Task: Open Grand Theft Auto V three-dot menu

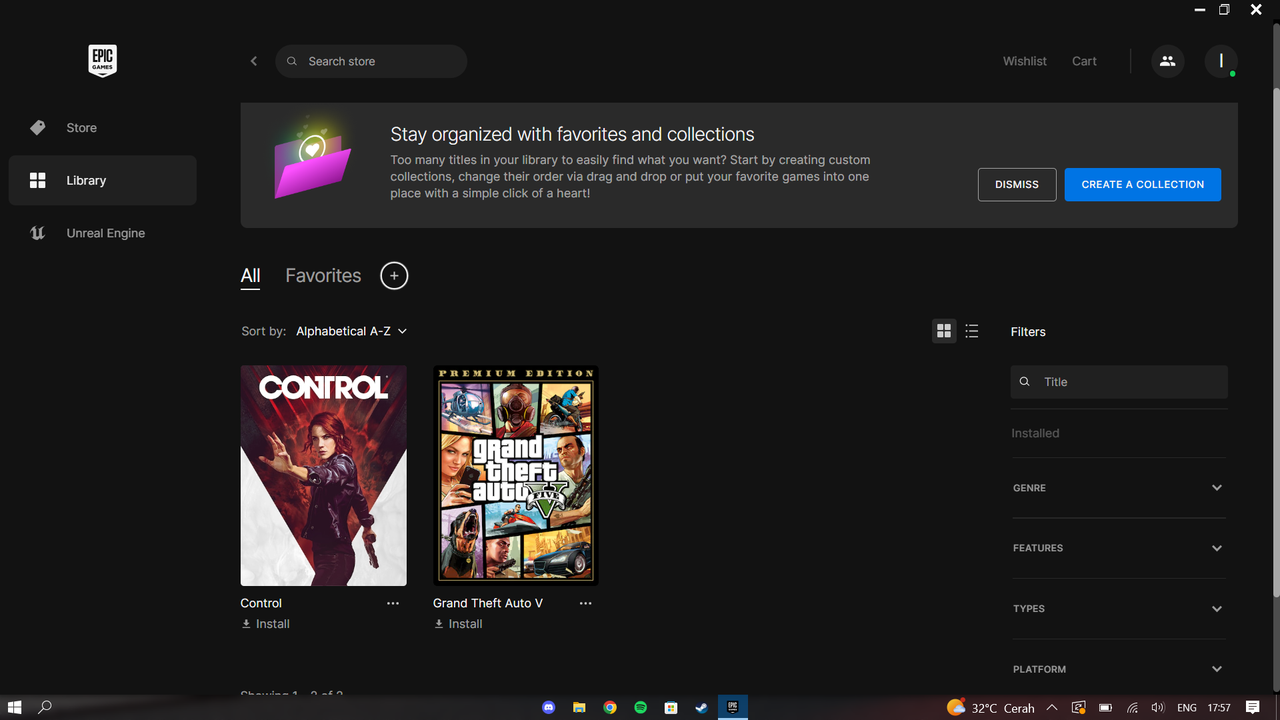Action: [x=586, y=603]
